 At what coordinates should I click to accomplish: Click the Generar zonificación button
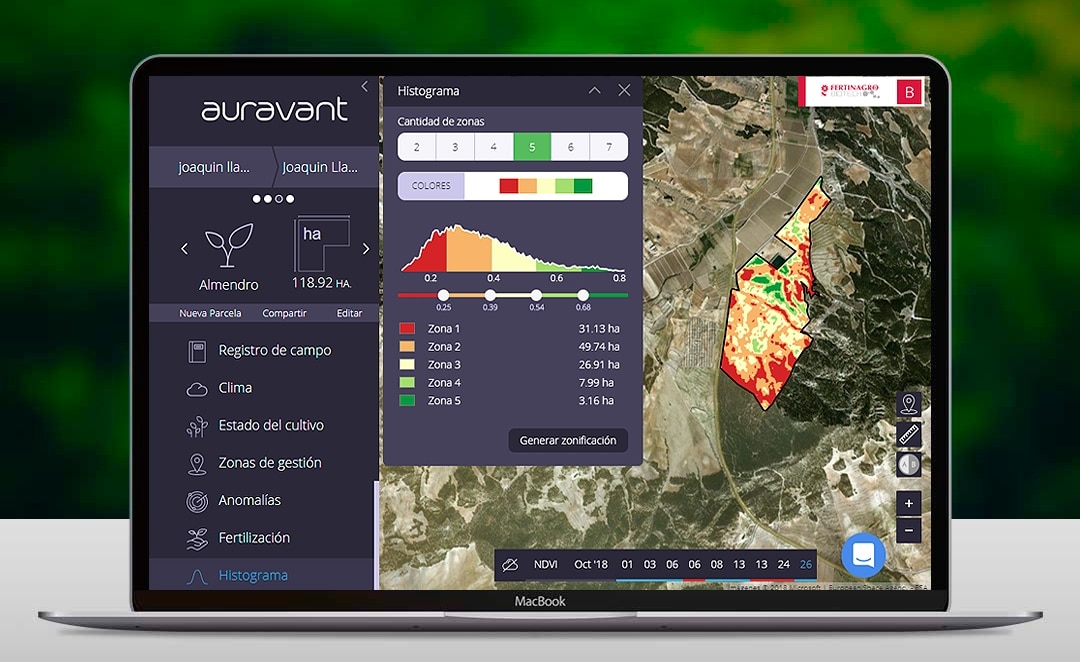[x=568, y=440]
